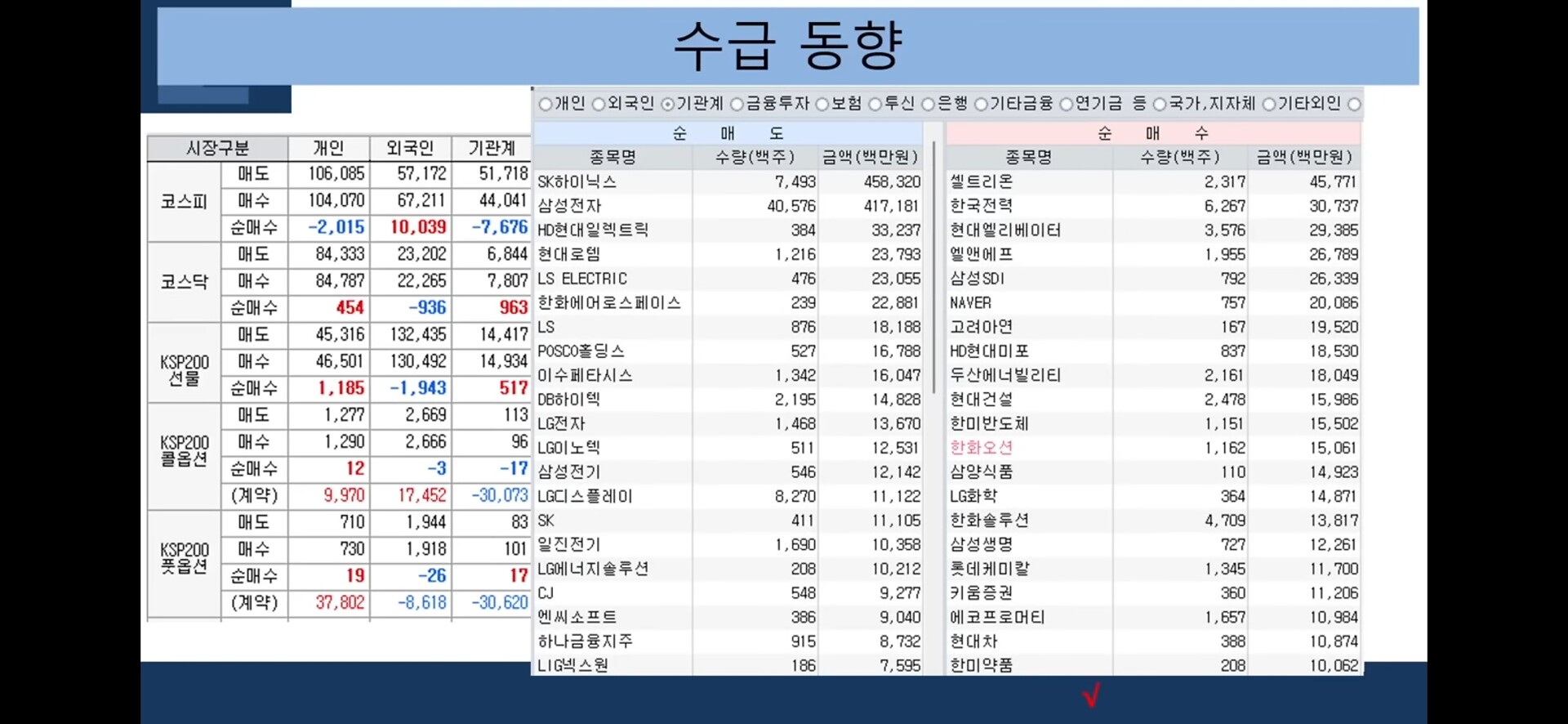Click the LG이노텍 stock name
The width and height of the screenshot is (1568, 724).
568,448
